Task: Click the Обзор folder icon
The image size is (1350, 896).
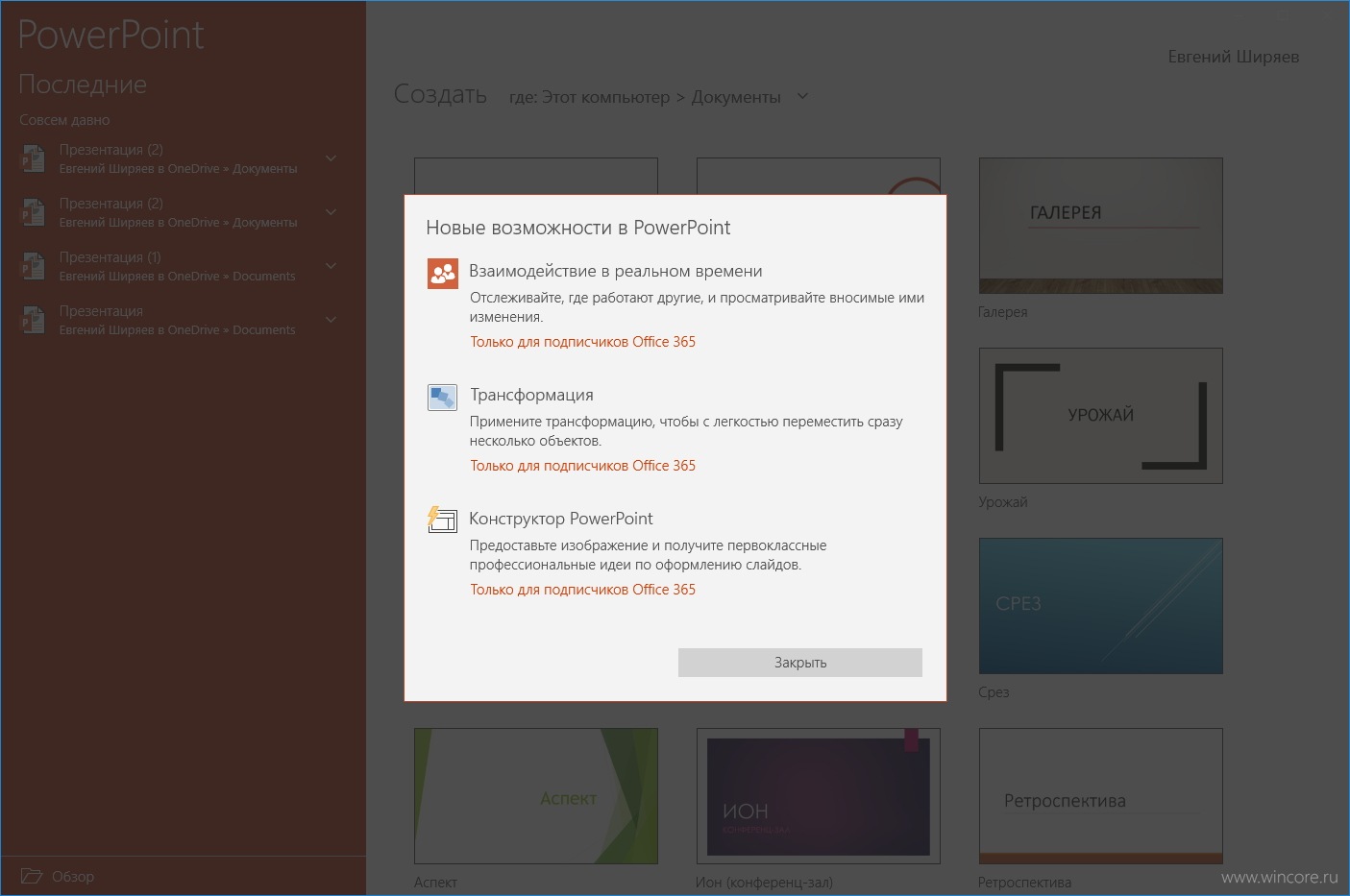Action: coord(32,876)
